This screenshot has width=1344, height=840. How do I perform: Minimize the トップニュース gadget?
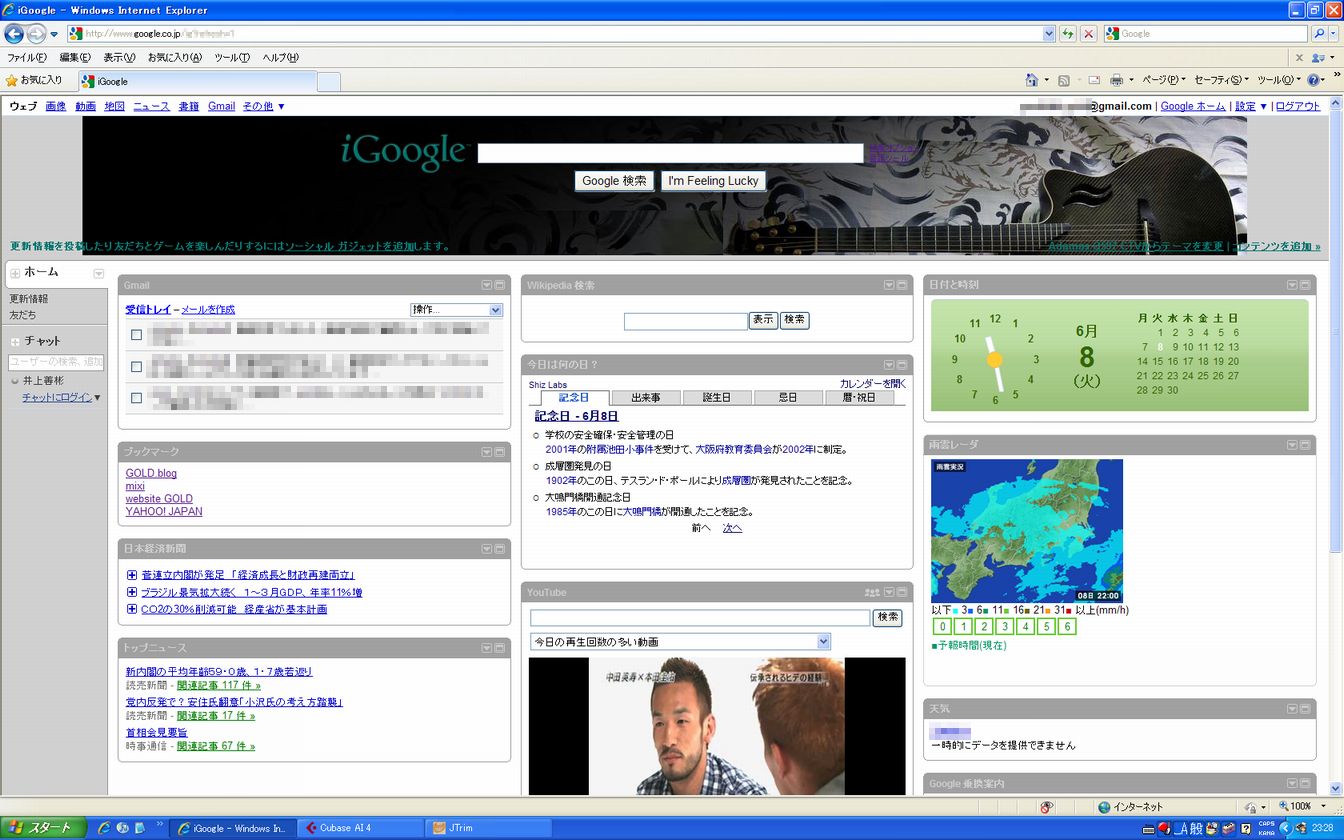[487, 648]
